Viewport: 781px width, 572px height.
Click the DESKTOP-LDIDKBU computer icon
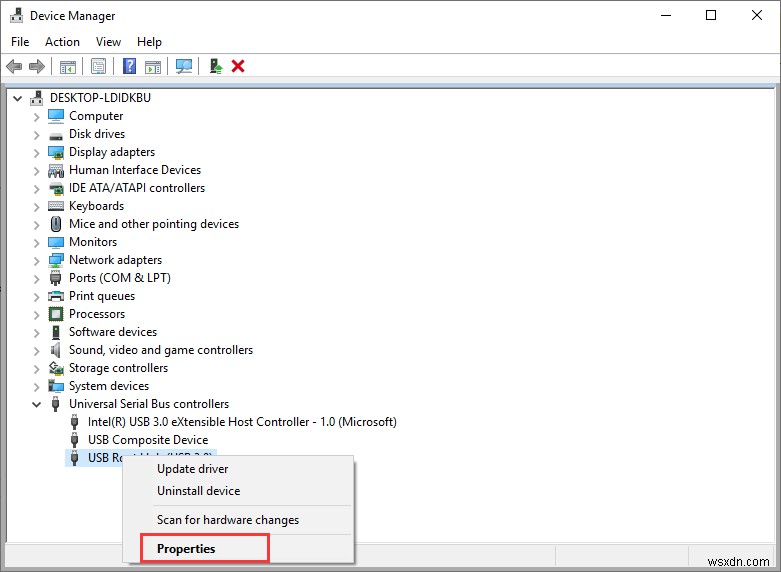tap(36, 98)
